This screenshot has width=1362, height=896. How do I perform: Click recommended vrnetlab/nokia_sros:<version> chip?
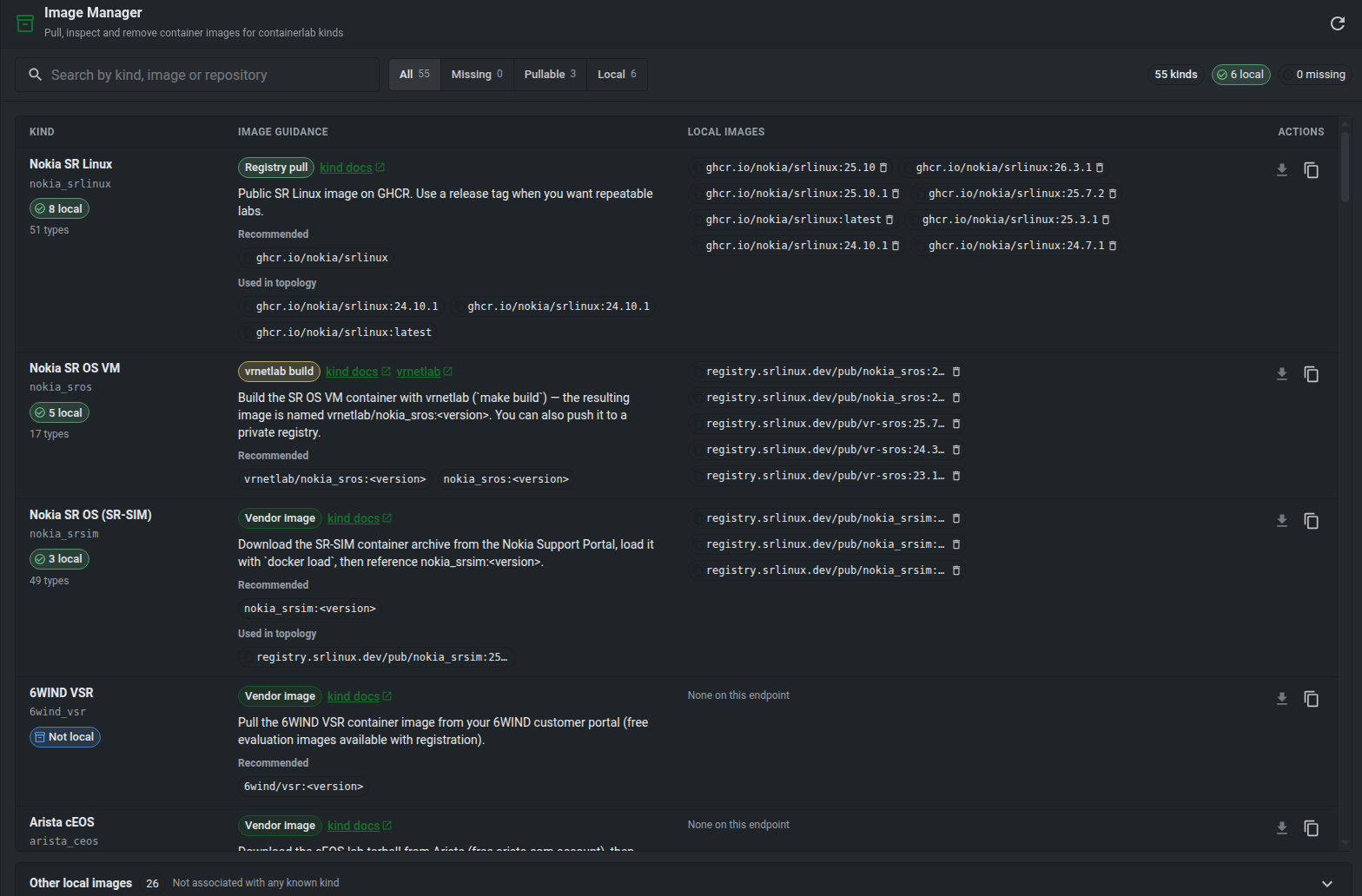(x=334, y=479)
